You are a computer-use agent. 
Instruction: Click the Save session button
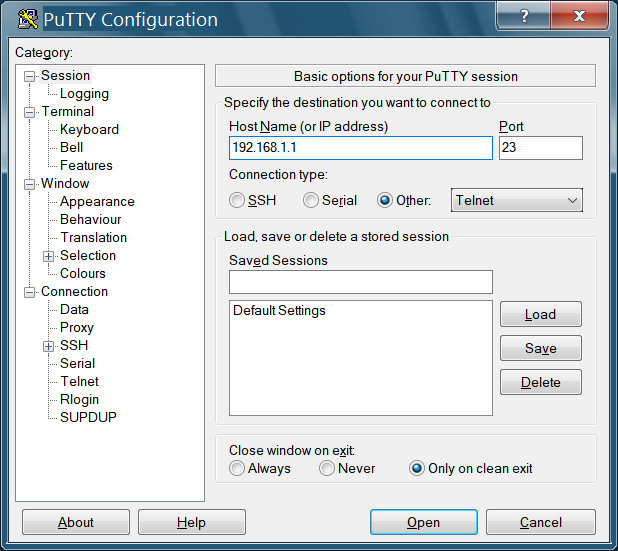point(541,348)
